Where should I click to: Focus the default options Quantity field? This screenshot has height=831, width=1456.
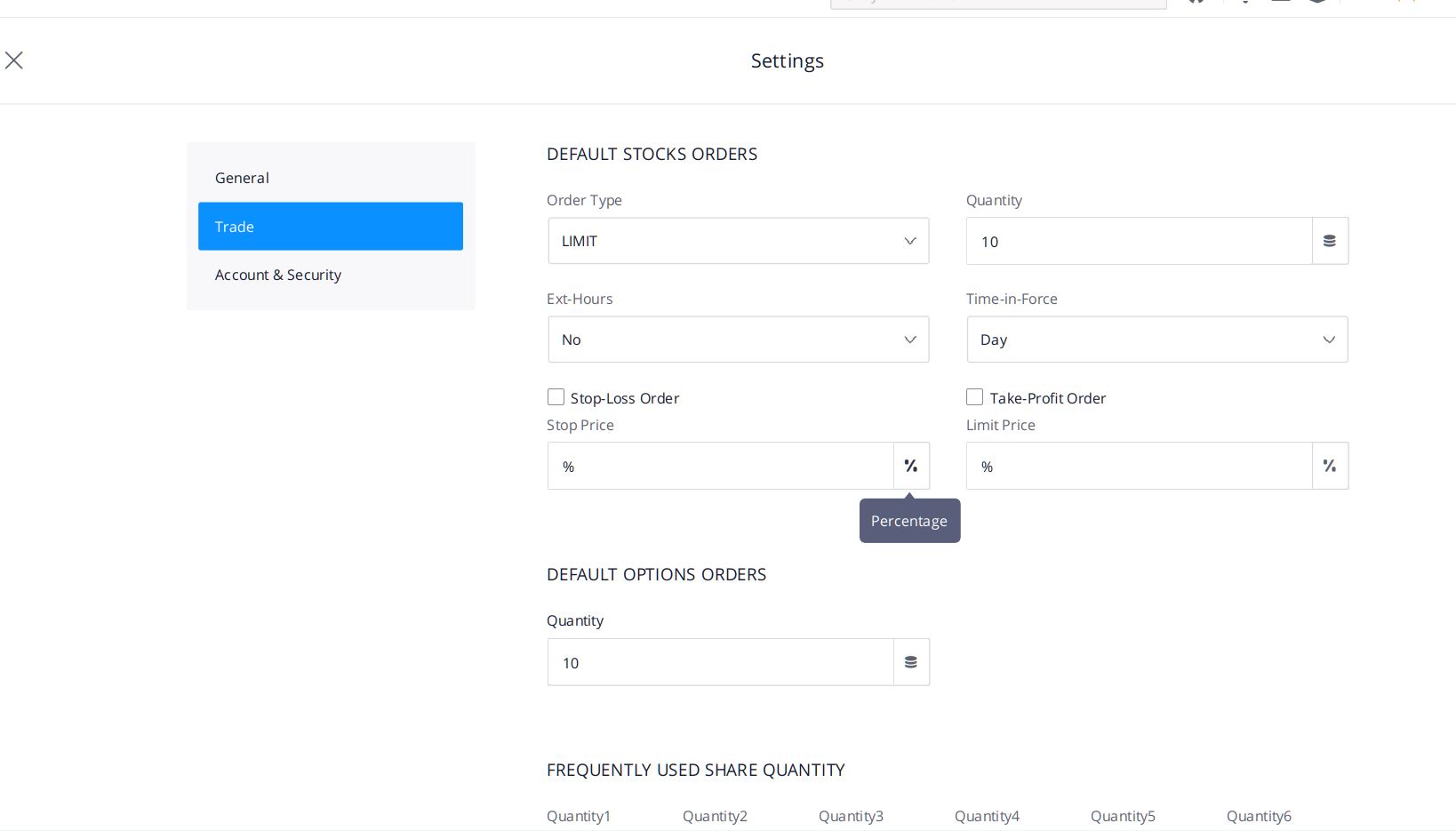click(721, 662)
